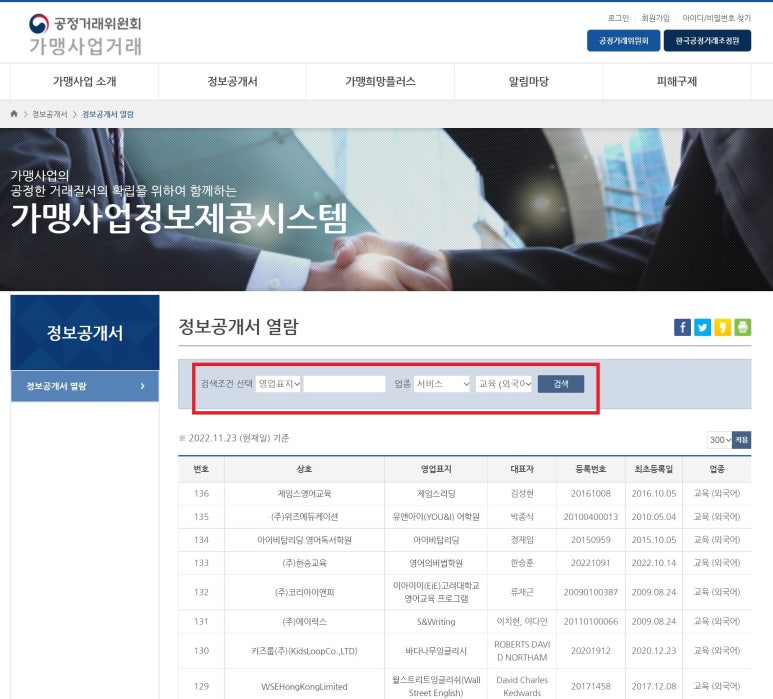
Task: Click the 대표자 column header
Action: [x=522, y=469]
